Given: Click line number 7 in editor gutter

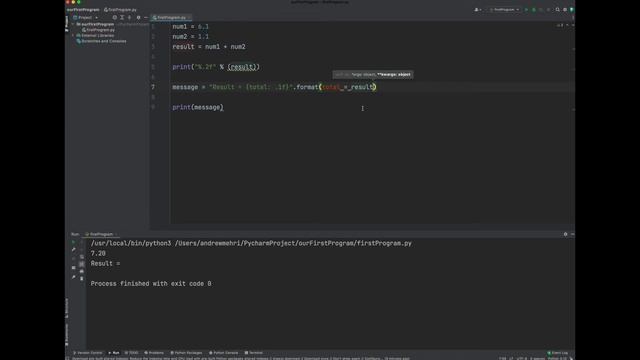Looking at the screenshot, I should [153, 87].
